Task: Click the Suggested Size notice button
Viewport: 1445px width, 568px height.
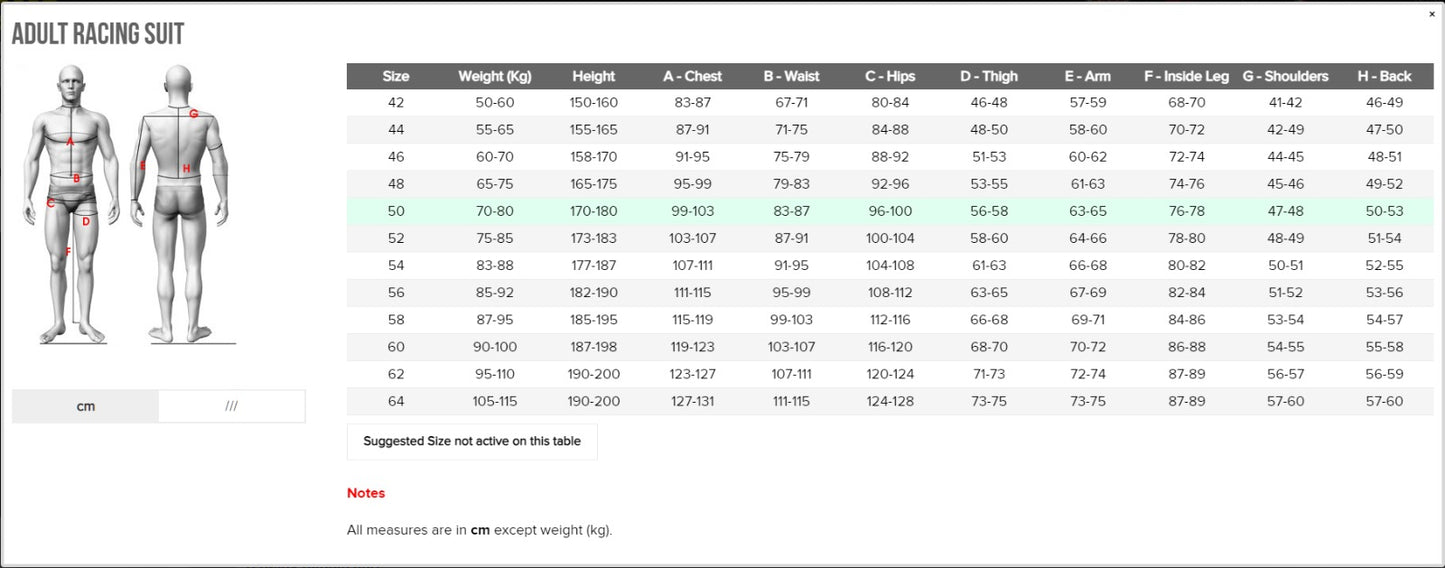Action: 472,441
